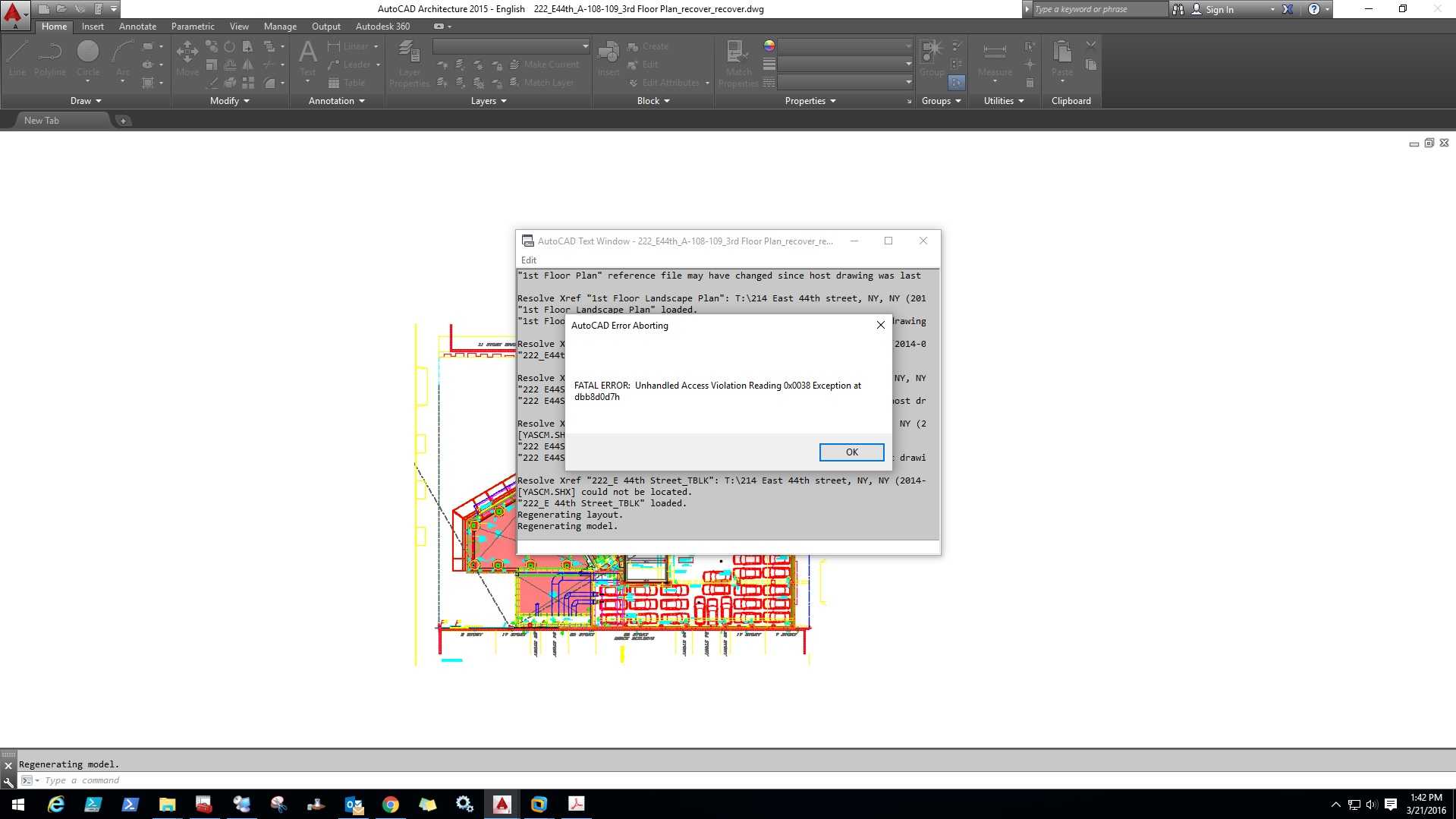
Task: Expand the Layers panel
Action: (x=489, y=101)
